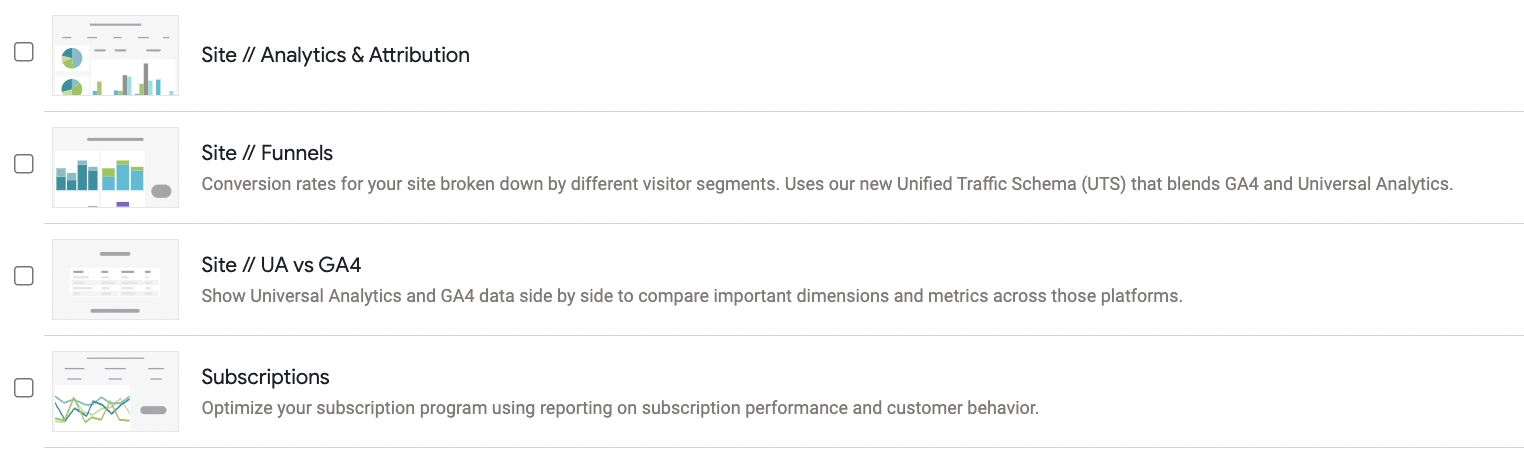The height and width of the screenshot is (462, 1524).
Task: Tick the Site // Analytics & Attribution checkbox
Action: (24, 53)
